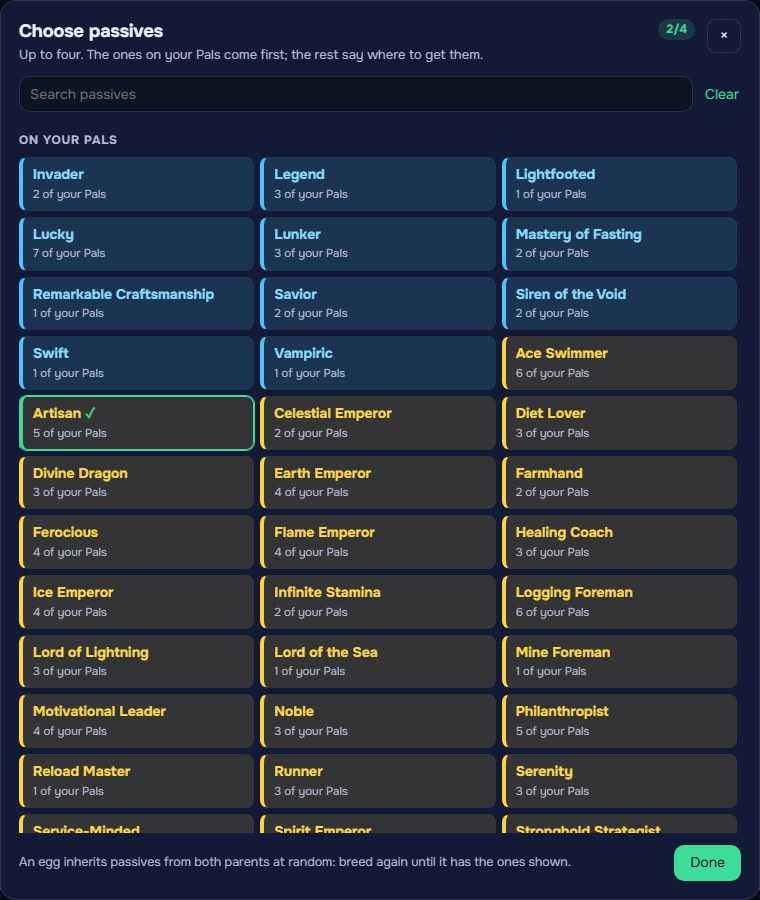Viewport: 760px width, 900px height.
Task: Select Mastery of Fasting passive
Action: point(619,243)
